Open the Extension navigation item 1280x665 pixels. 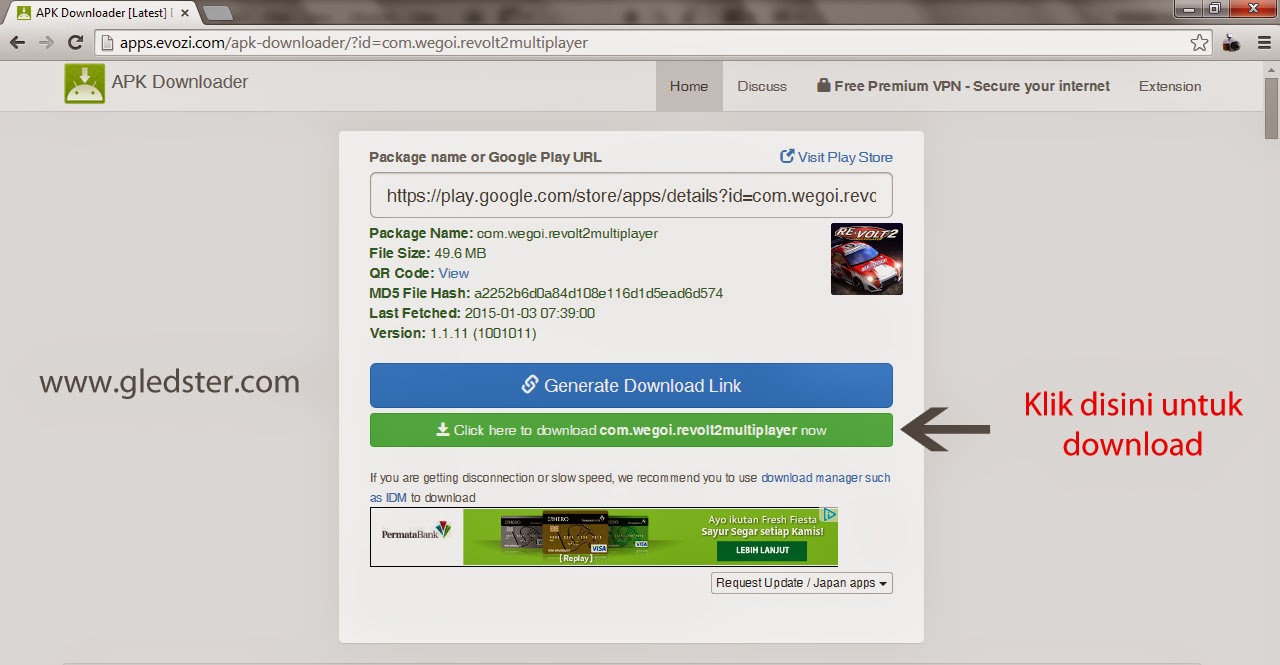[1170, 86]
